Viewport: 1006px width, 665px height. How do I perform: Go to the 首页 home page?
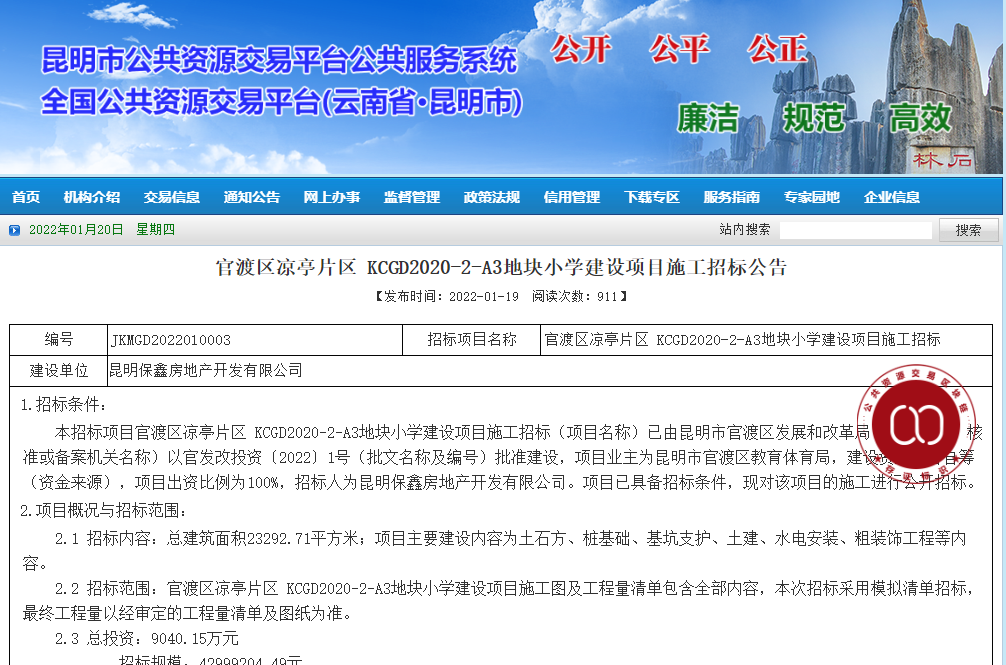[x=26, y=197]
